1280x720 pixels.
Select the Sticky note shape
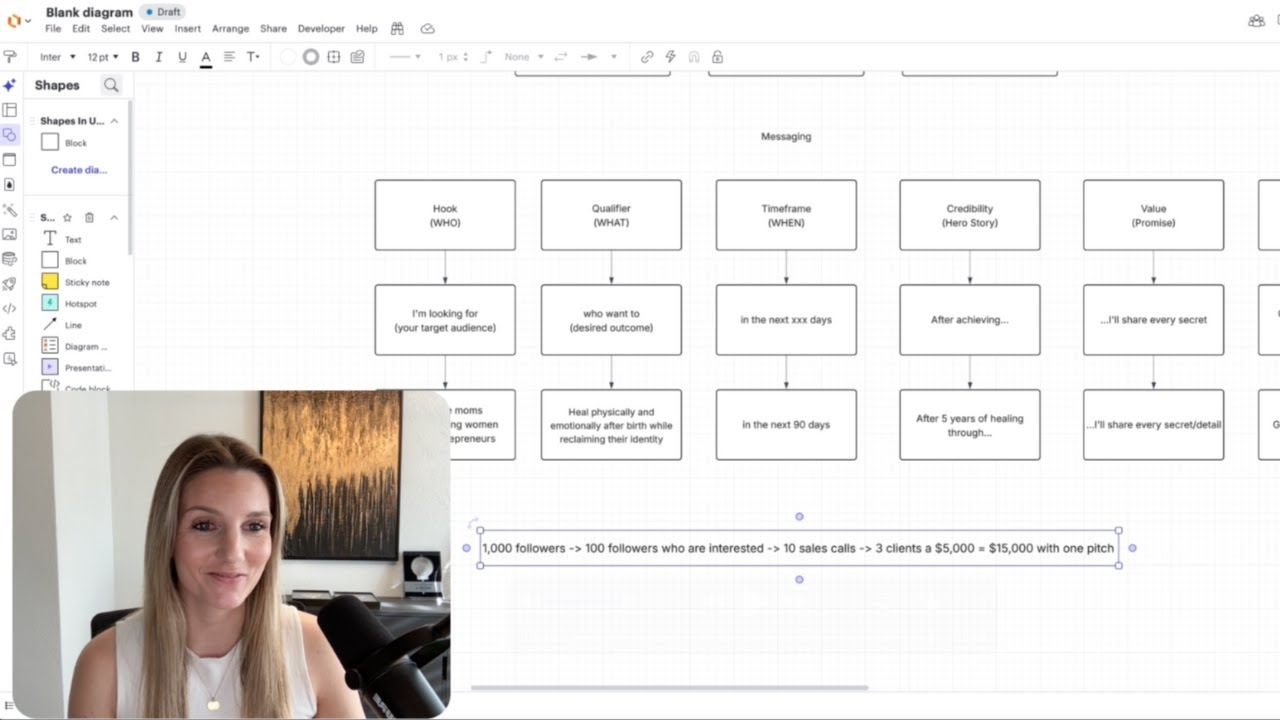coord(75,282)
